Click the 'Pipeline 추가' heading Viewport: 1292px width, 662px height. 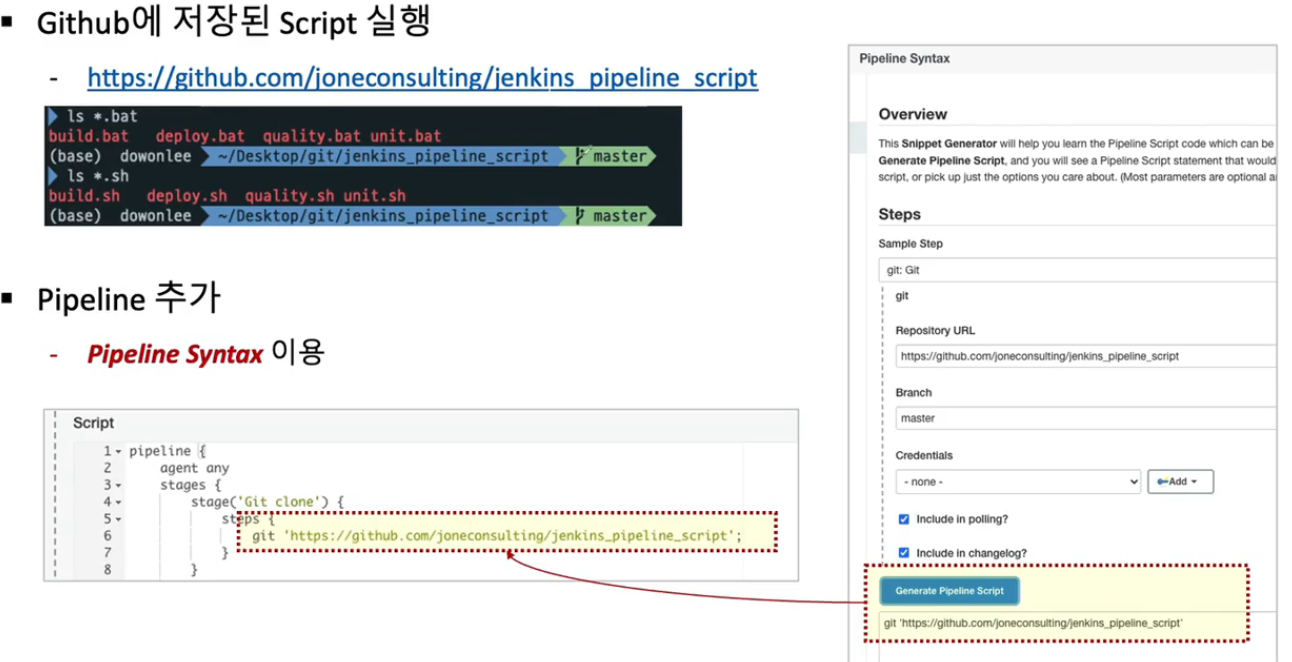[x=130, y=298]
